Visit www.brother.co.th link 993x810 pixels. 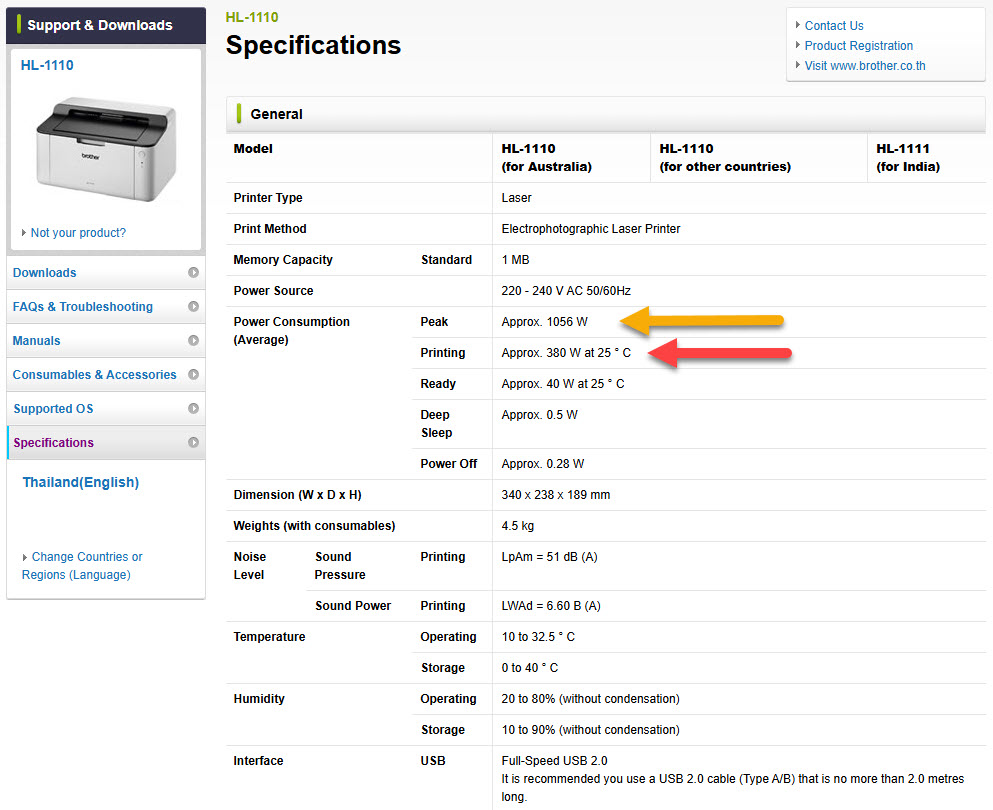(x=864, y=66)
